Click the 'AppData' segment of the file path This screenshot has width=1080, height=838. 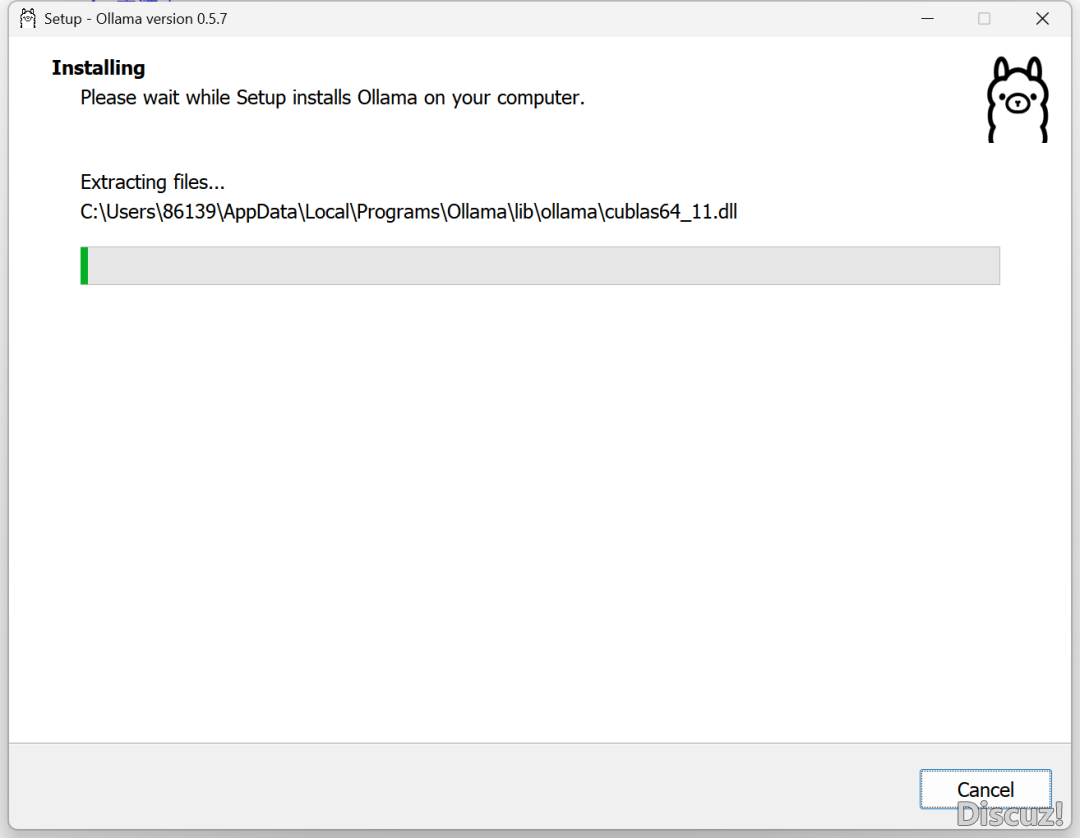260,211
